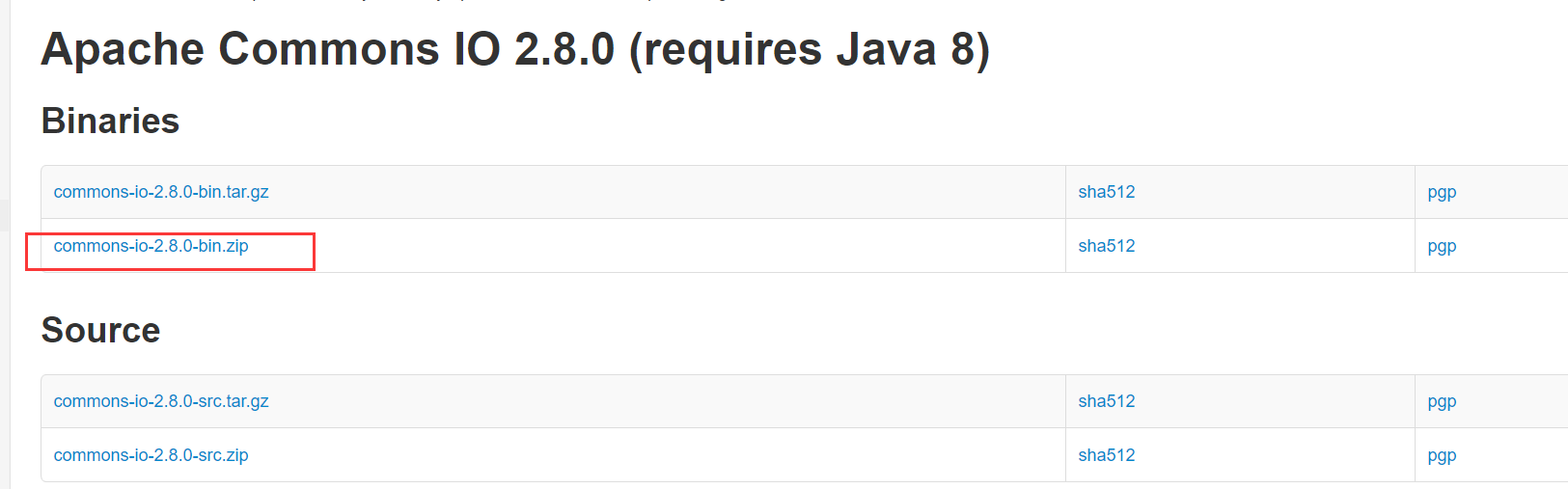Click blank space in bin.zip sha512 cell
This screenshot has width=1568, height=489.
click(x=1274, y=246)
